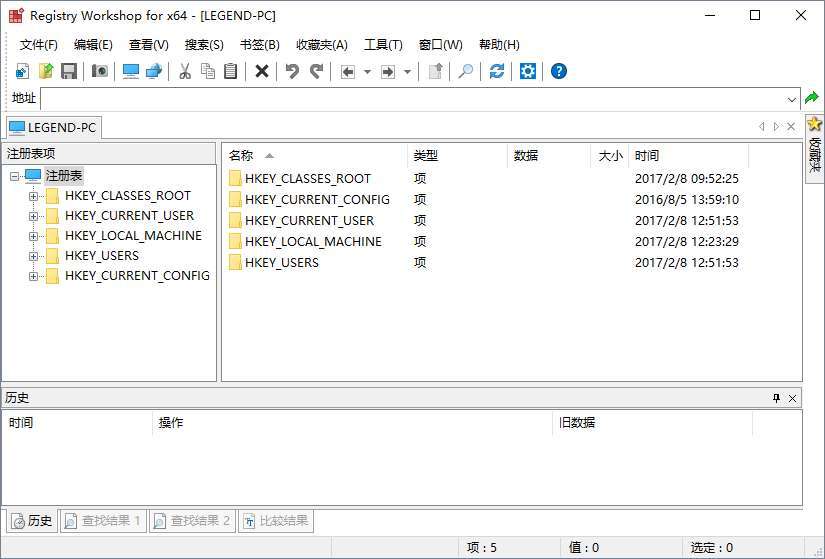Switch to the LEGEND-PC tab
825x559 pixels.
point(53,128)
